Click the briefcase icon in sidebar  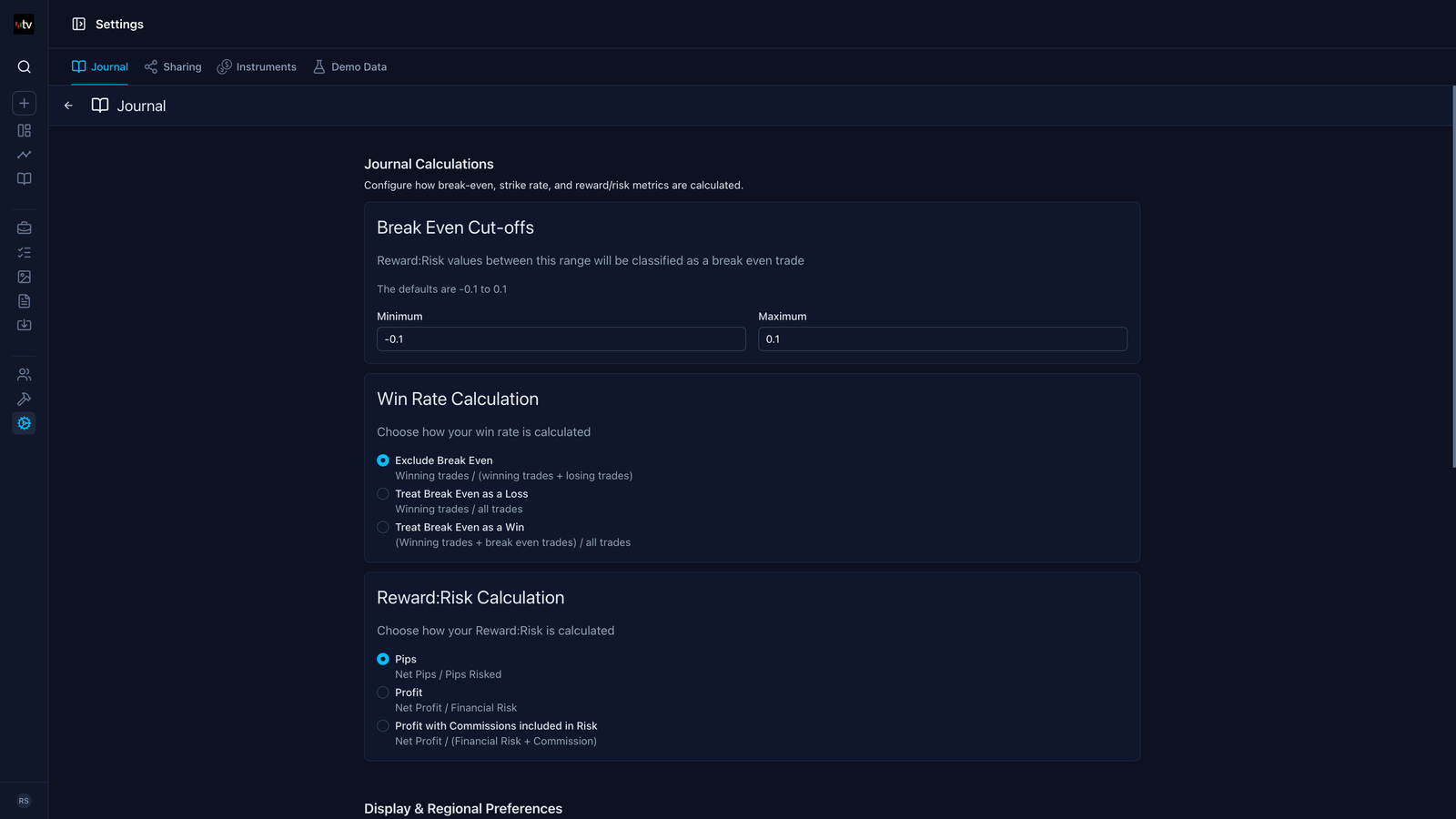tap(25, 228)
